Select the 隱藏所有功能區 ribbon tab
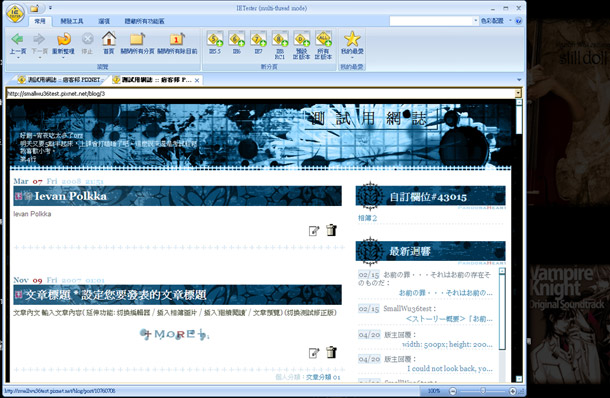 coord(144,21)
